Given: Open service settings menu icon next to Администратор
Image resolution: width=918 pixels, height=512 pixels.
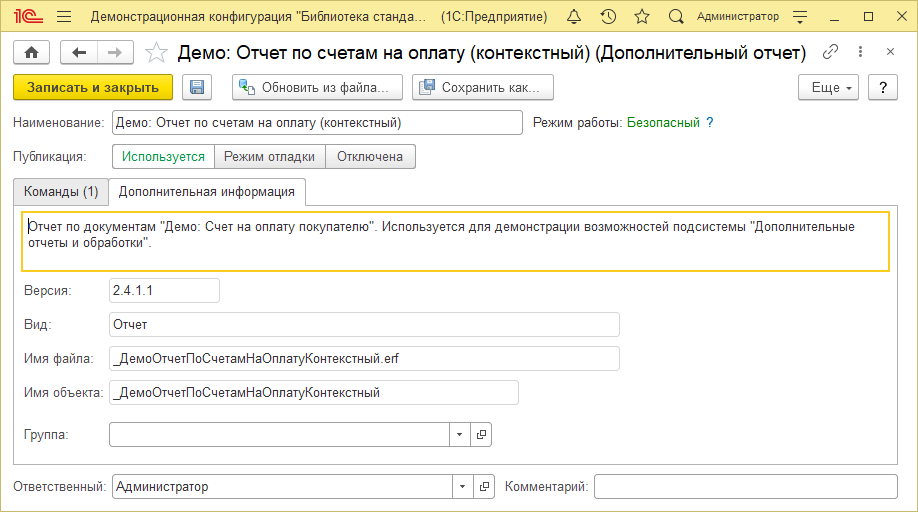Looking at the screenshot, I should point(800,16).
